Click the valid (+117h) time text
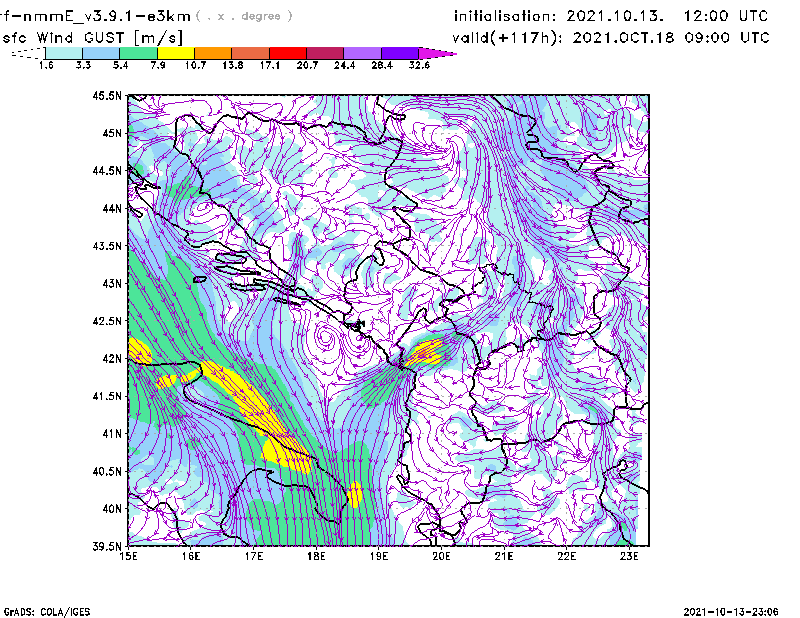This screenshot has height=618, width=800. [x=611, y=36]
